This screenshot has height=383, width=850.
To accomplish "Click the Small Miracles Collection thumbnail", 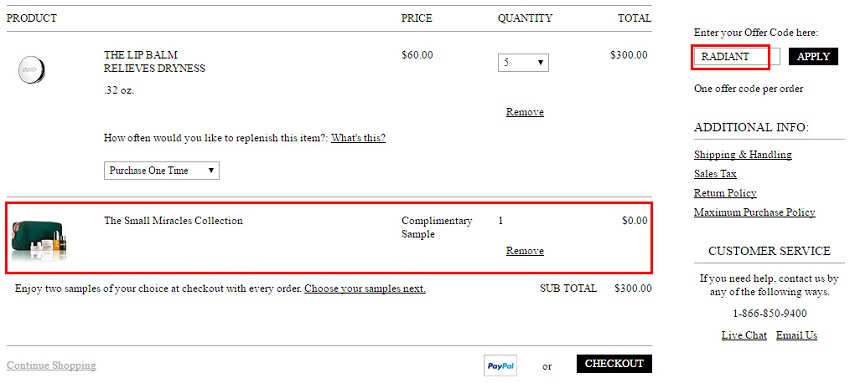I will (x=38, y=240).
